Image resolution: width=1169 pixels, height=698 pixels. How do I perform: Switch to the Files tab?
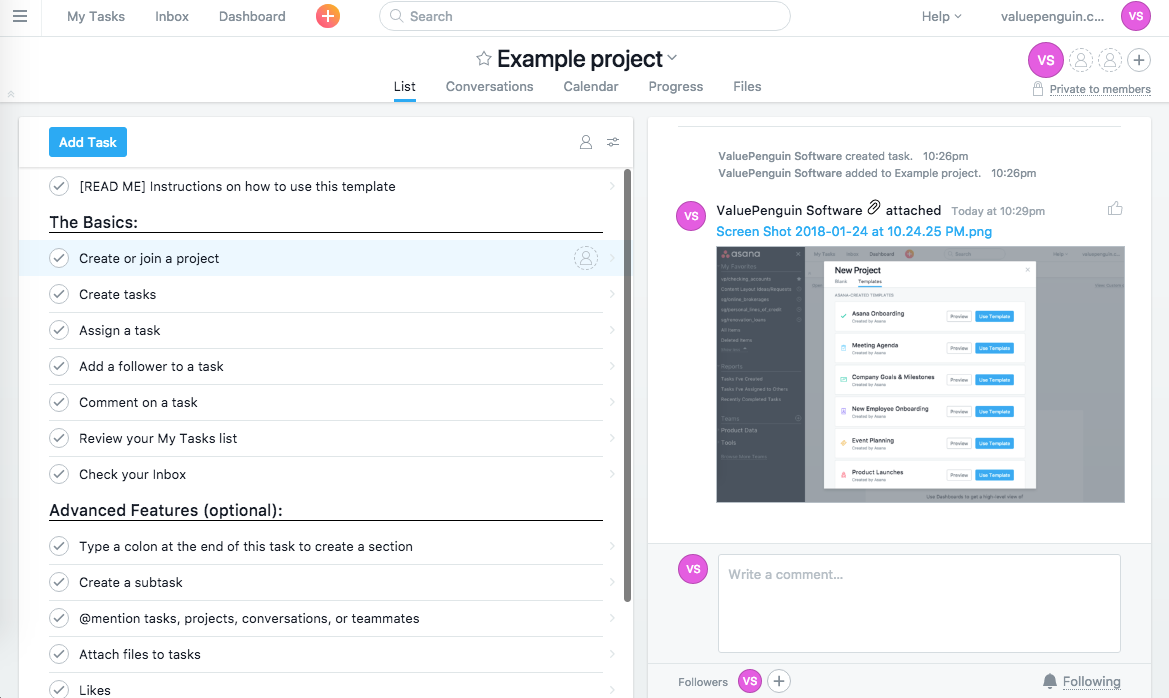[747, 87]
